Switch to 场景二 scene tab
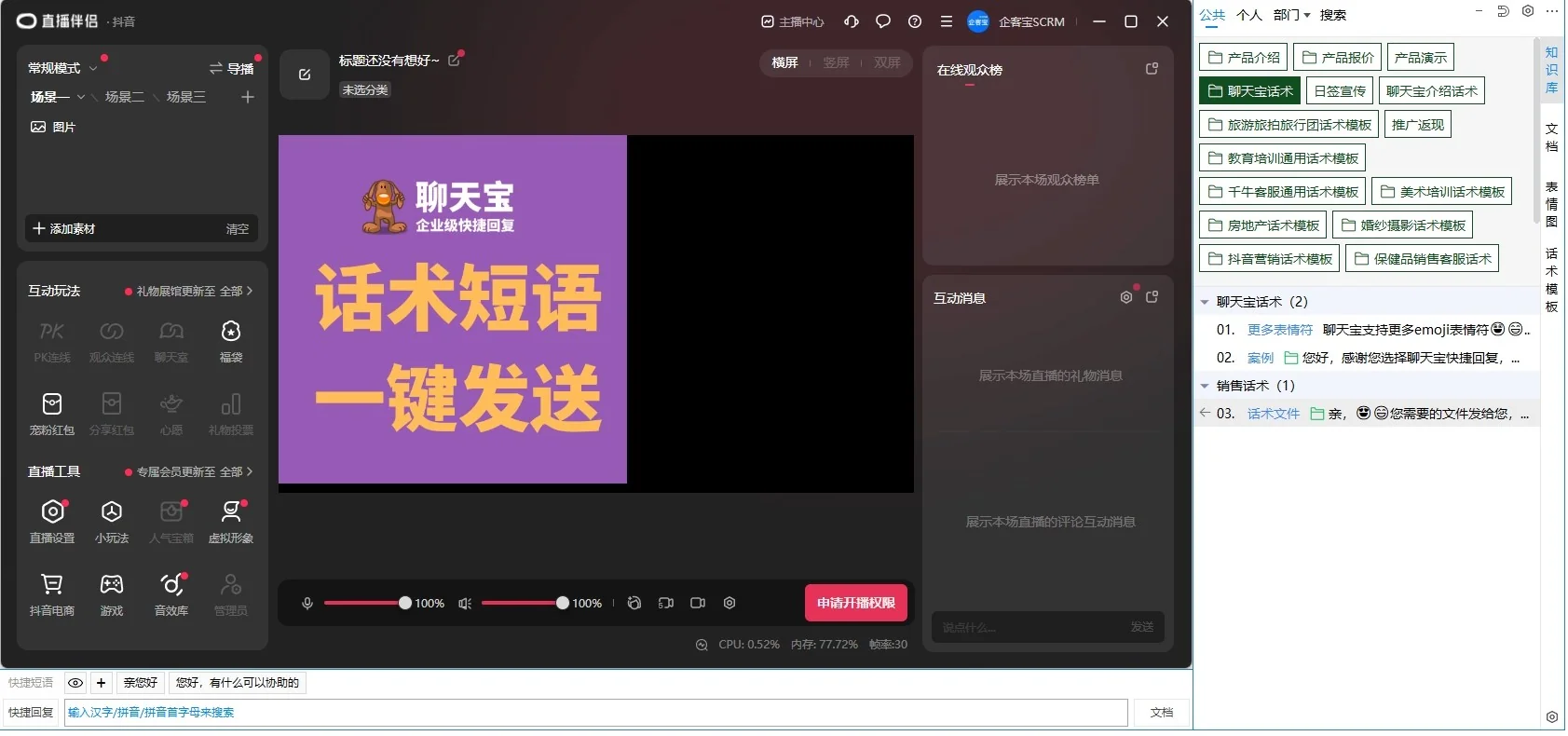 click(x=125, y=97)
